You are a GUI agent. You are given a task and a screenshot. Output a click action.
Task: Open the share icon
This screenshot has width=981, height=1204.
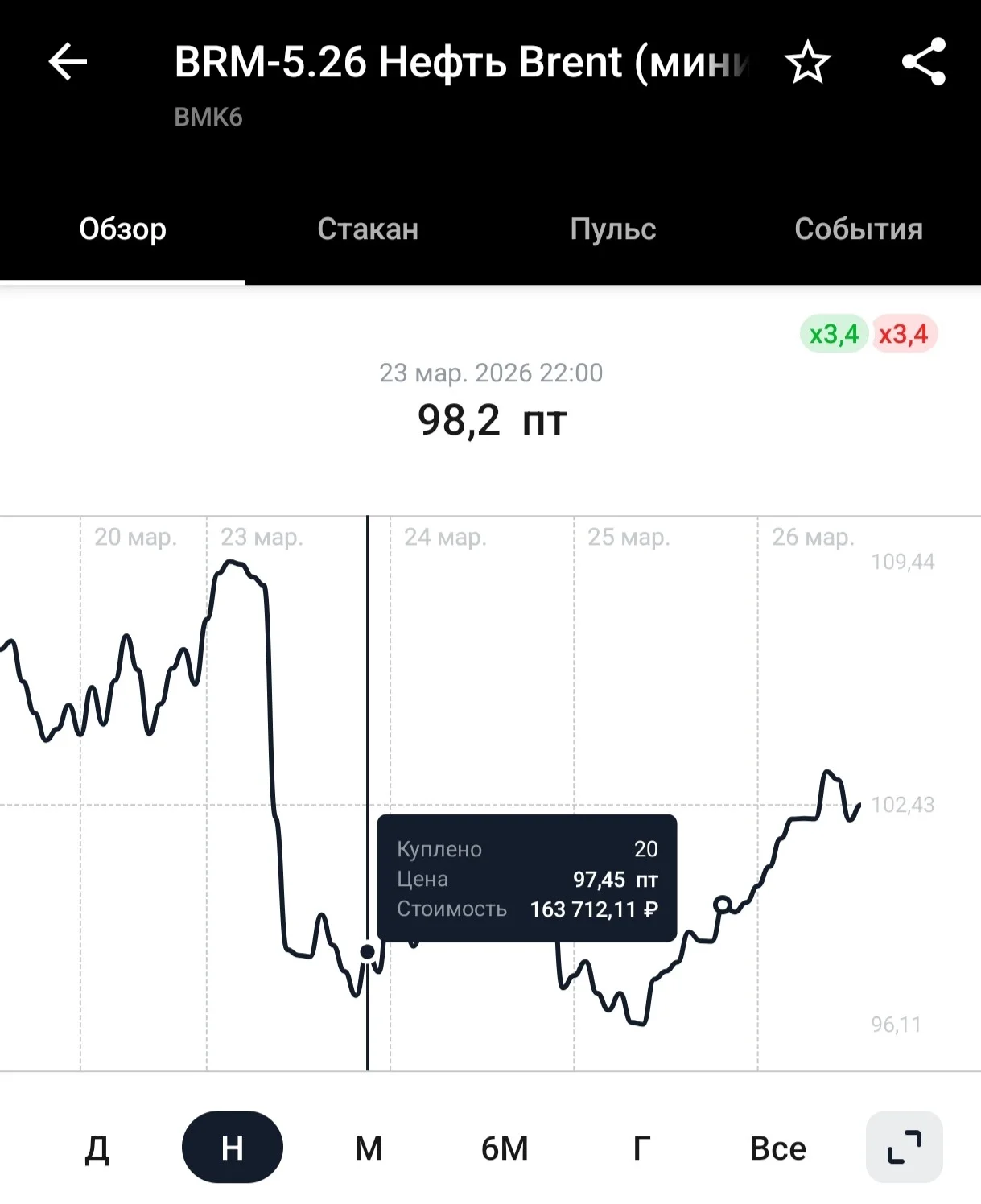924,62
